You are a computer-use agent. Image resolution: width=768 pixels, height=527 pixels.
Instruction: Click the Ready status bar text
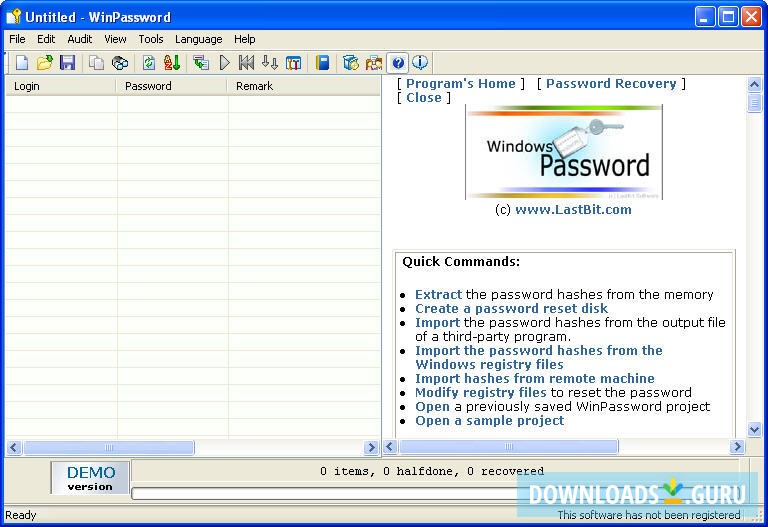[x=21, y=515]
